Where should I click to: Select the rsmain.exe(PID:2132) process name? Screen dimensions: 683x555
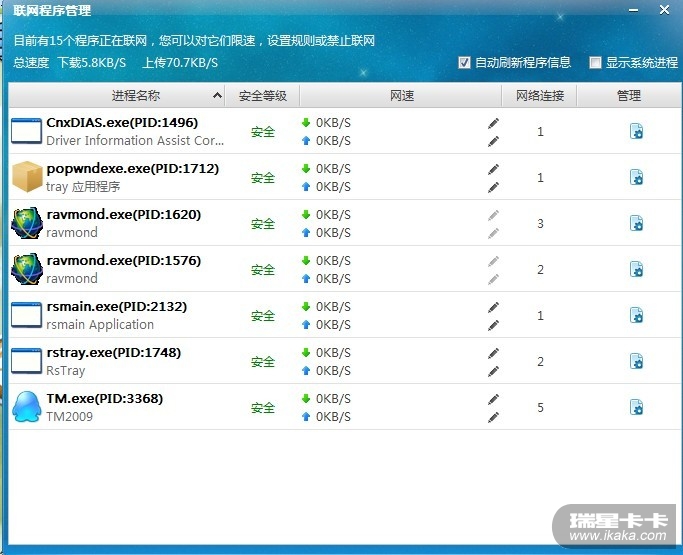[117, 306]
